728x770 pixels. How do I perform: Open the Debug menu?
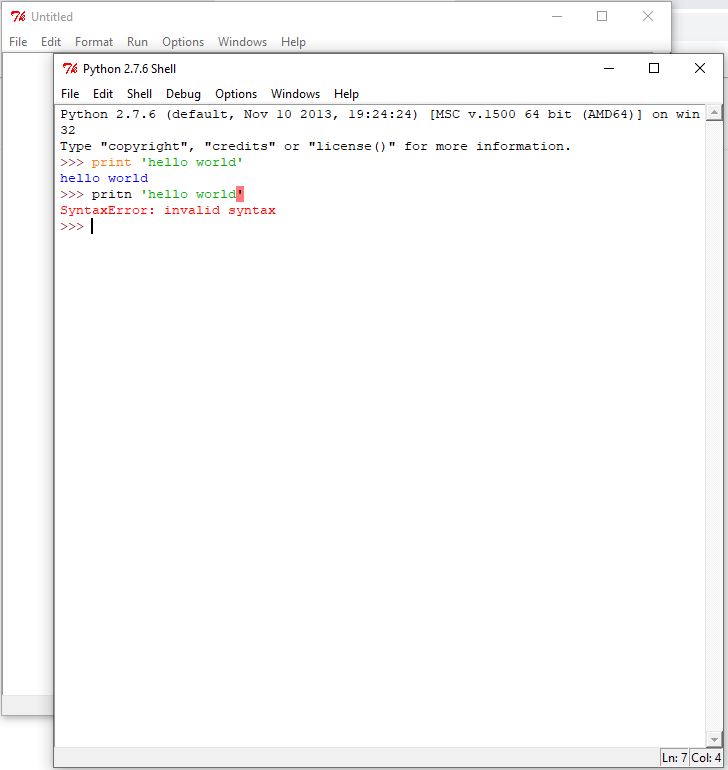(x=183, y=94)
